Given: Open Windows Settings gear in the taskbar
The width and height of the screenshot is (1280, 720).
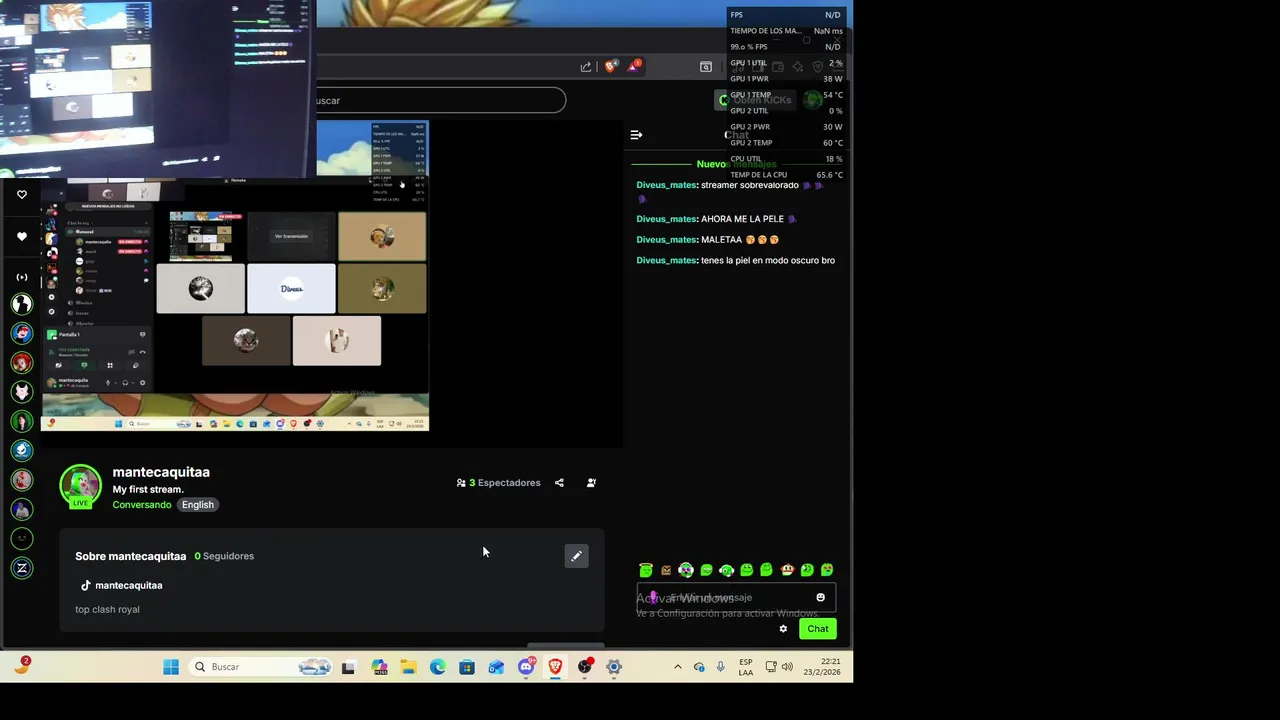Looking at the screenshot, I should click(x=614, y=667).
